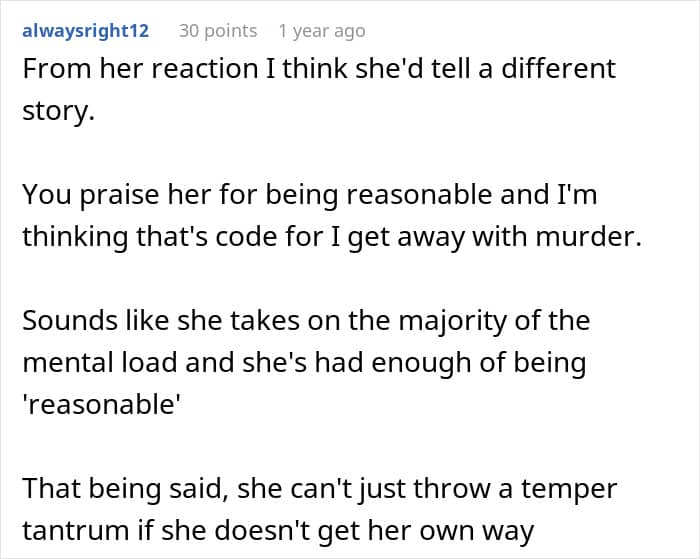Click the line starting "Sounds like she"
This screenshot has width=700, height=559.
point(306,321)
